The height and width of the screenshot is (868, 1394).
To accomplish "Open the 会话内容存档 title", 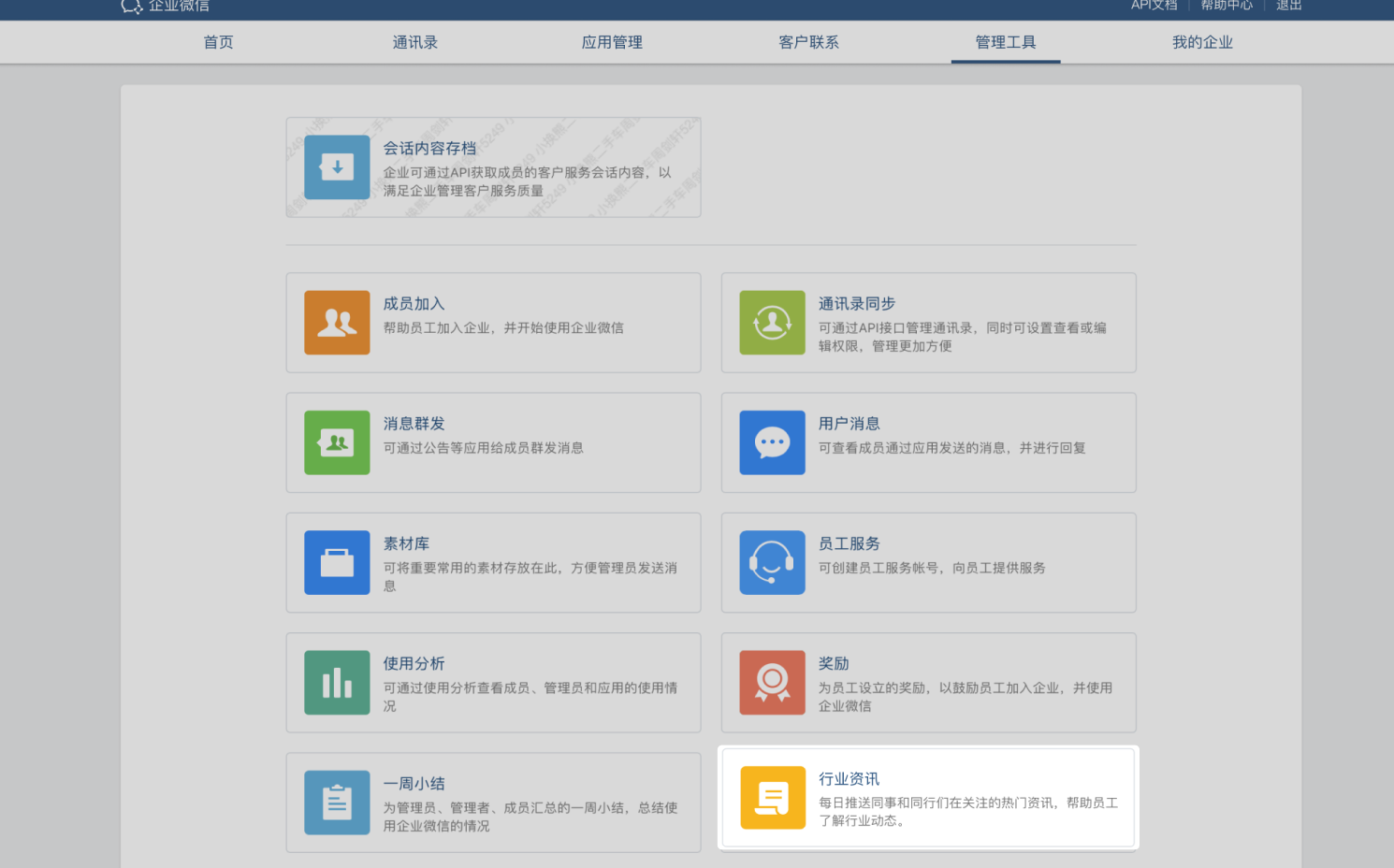I will [429, 148].
